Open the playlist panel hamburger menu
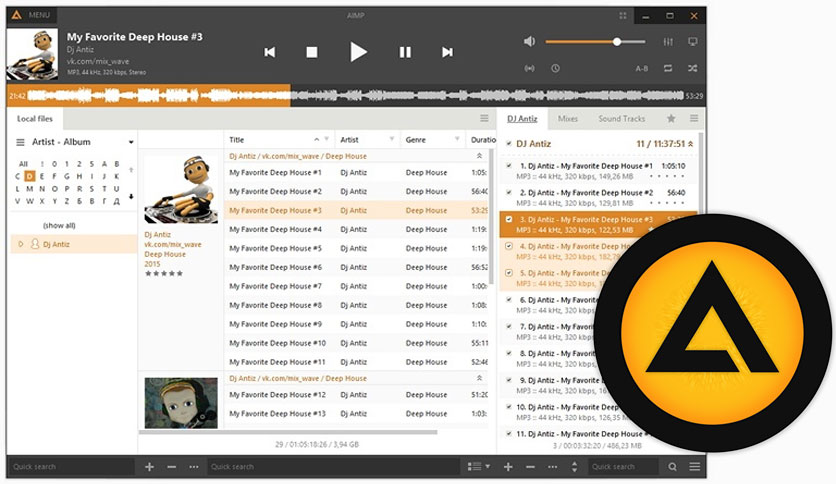This screenshot has height=484, width=836. 694,118
